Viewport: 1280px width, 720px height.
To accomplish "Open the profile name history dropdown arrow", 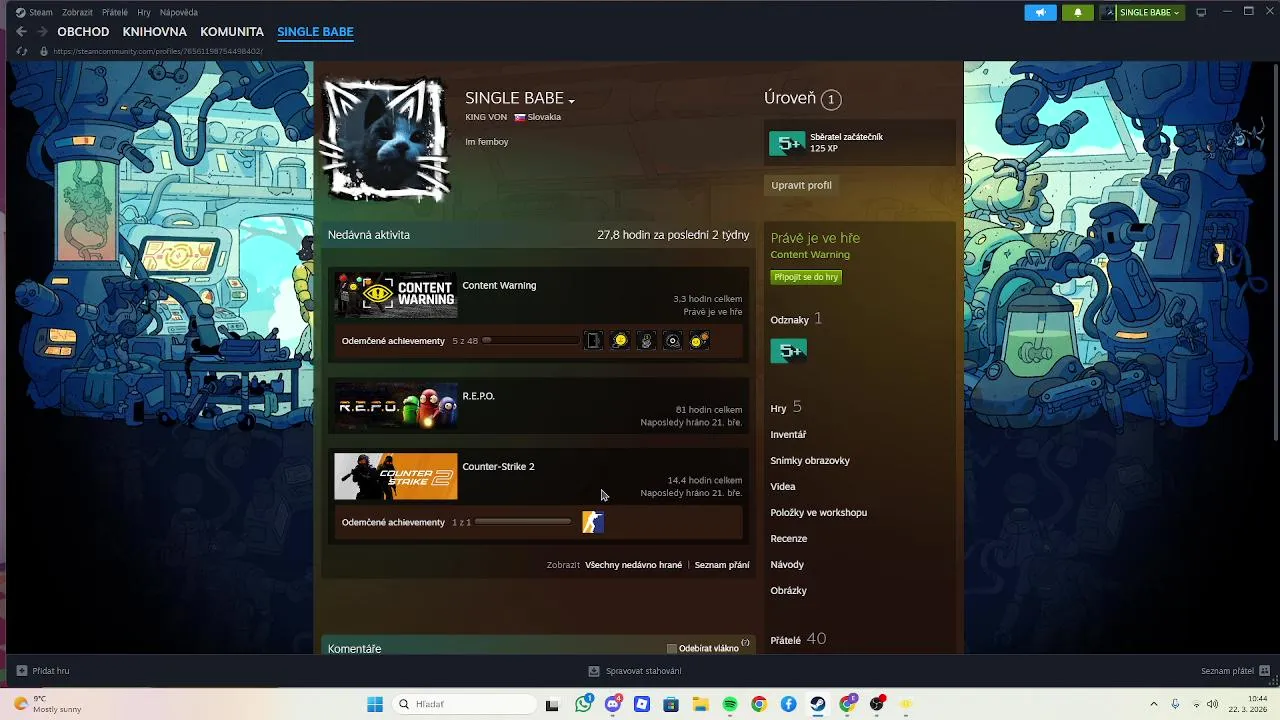I will click(x=571, y=101).
